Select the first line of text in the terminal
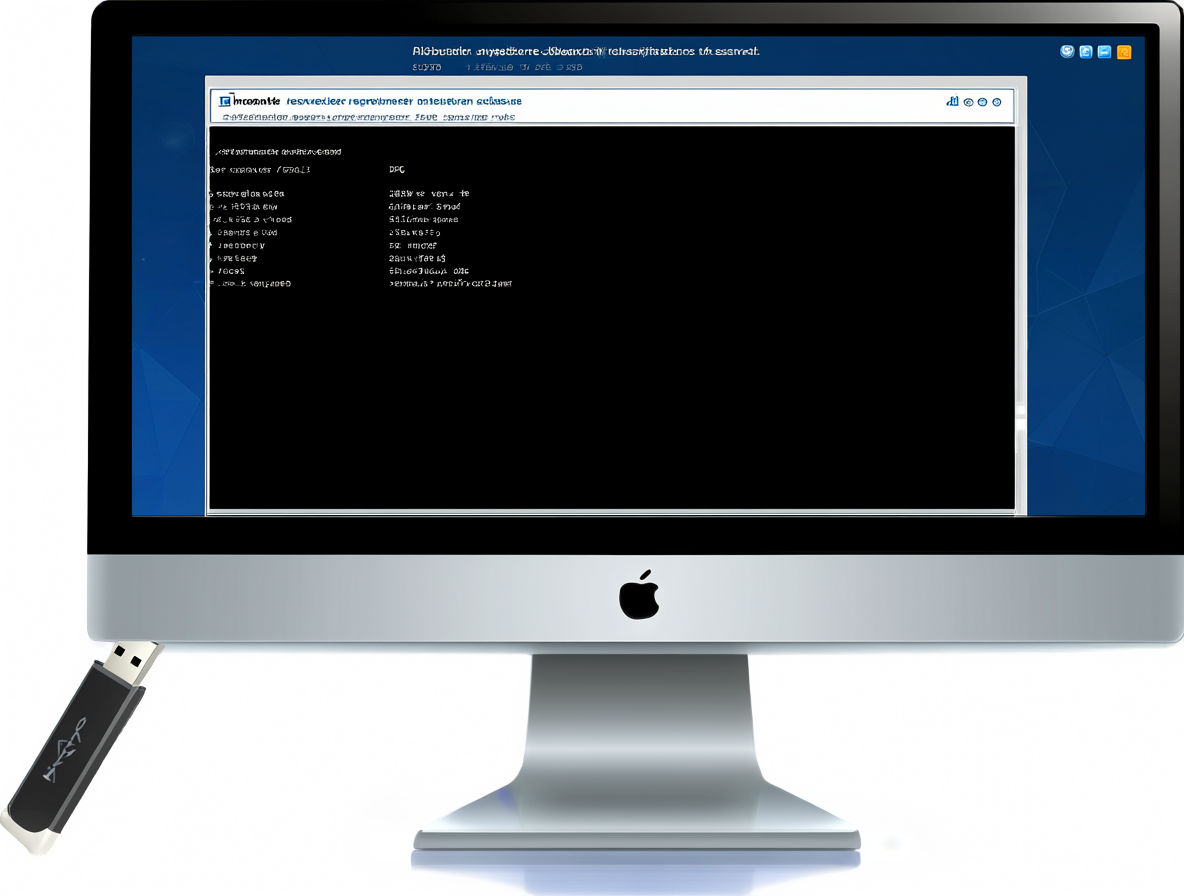Screen dimensions: 1184x896 (x=278, y=152)
